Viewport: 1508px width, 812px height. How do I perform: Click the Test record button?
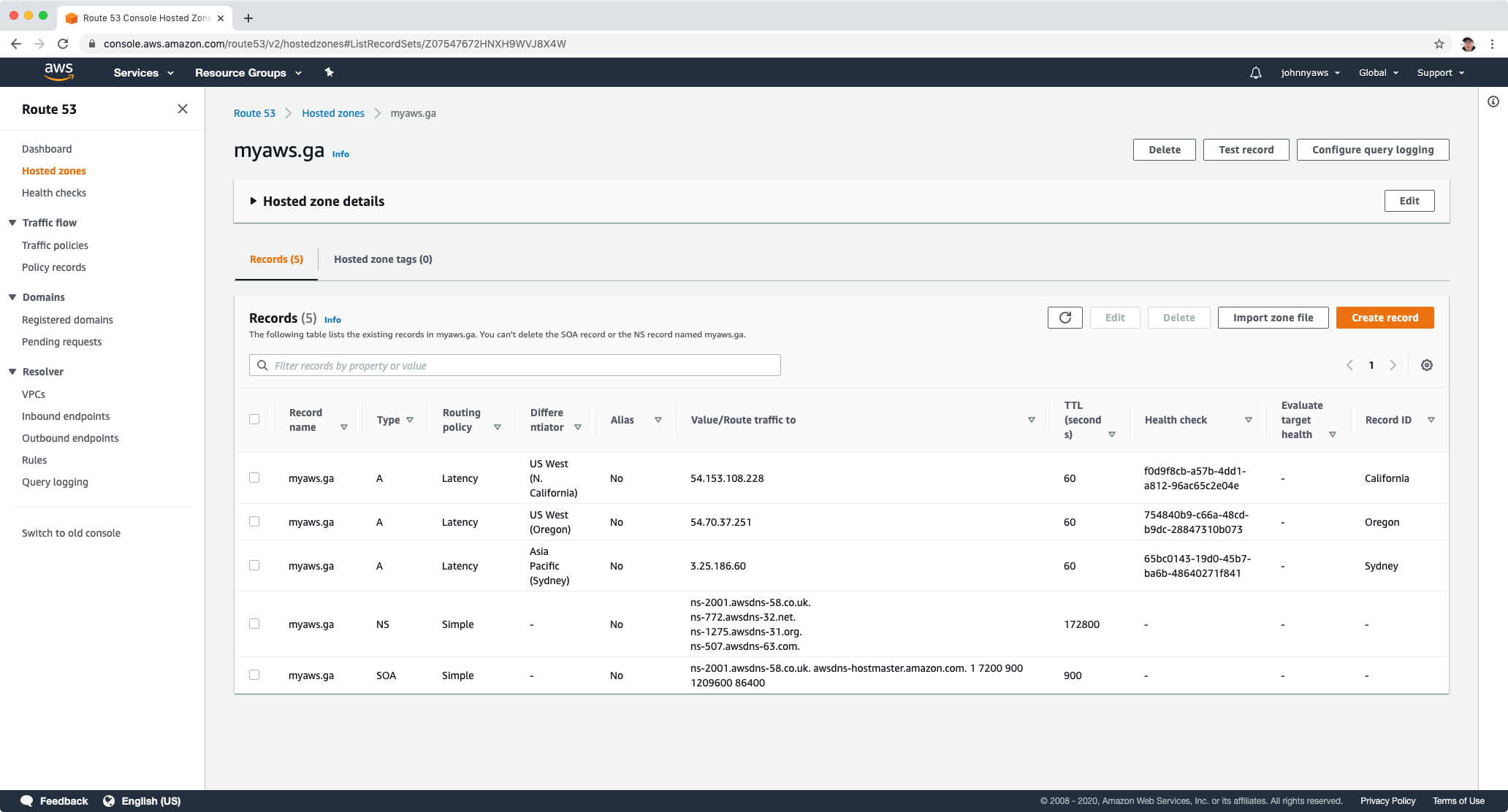click(1246, 150)
